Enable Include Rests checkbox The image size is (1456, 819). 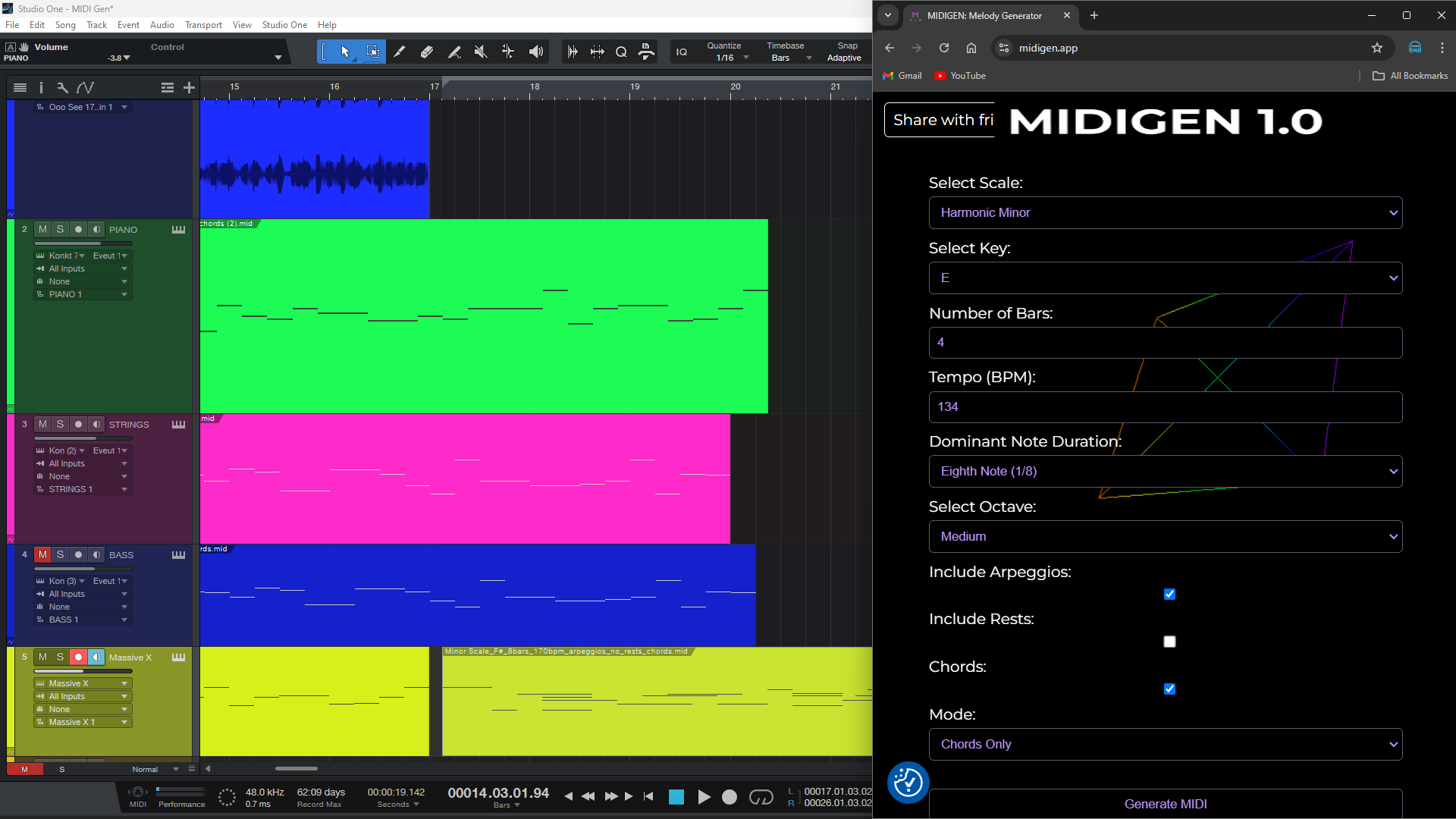1169,641
